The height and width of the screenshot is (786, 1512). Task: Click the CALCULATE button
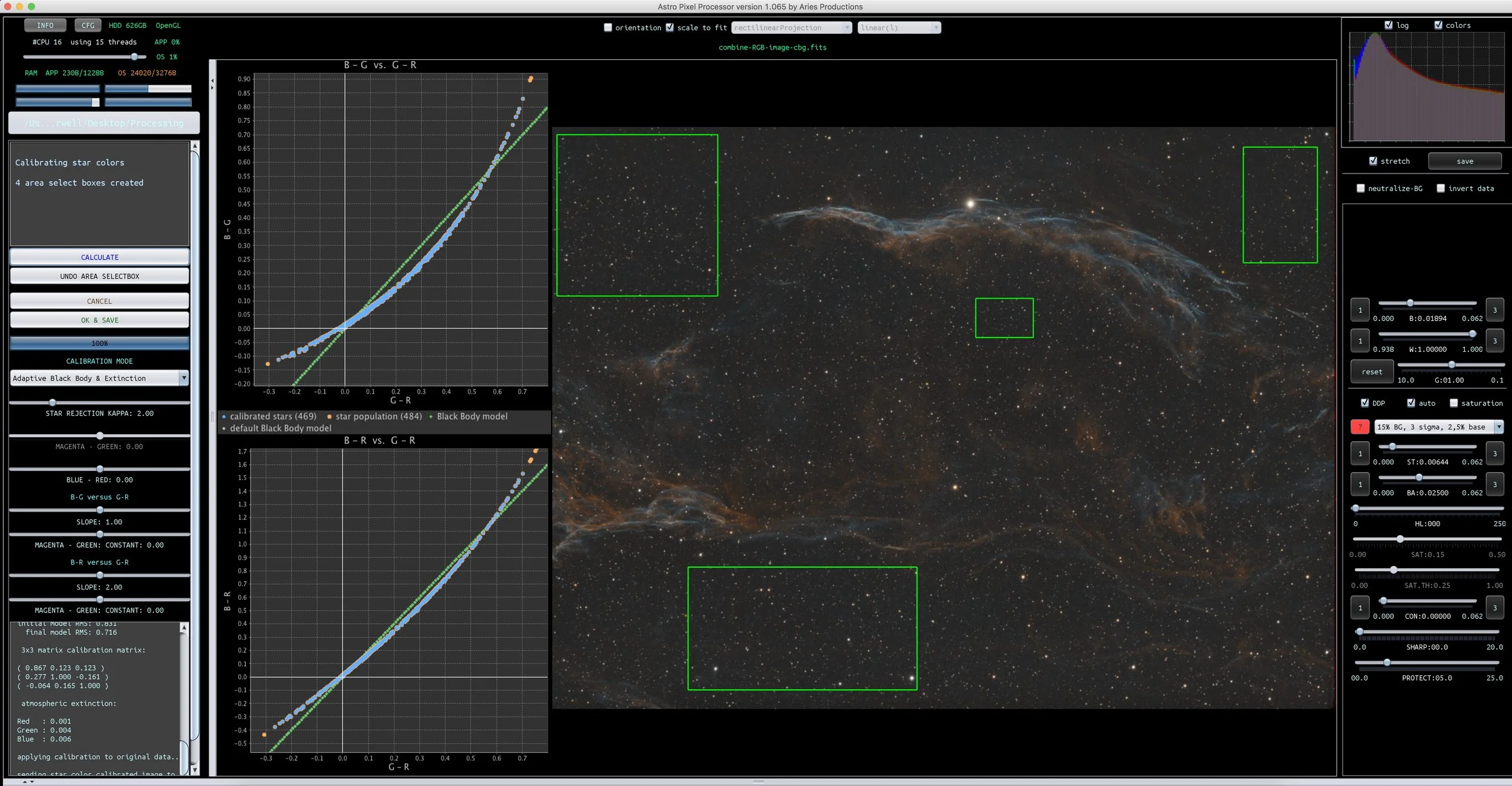[100, 257]
